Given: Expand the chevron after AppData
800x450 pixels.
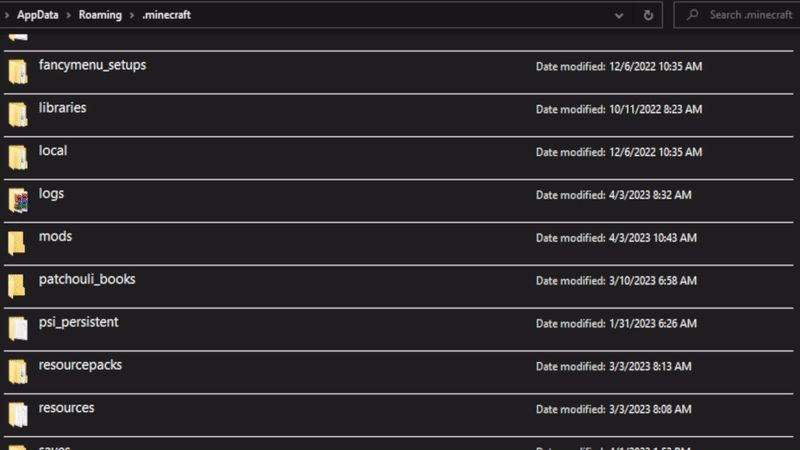Looking at the screenshot, I should tap(68, 15).
